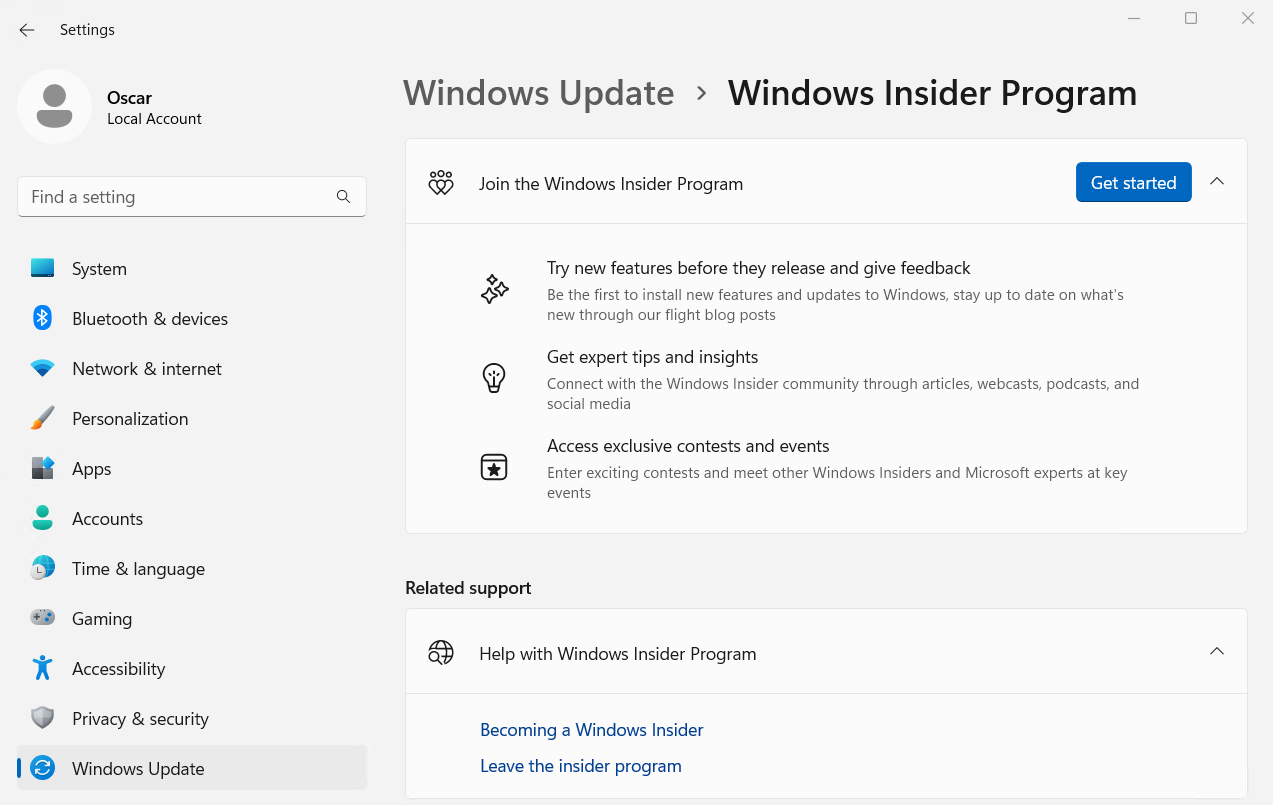This screenshot has width=1273, height=805.
Task: Click the Personalization paintbrush icon
Action: pyautogui.click(x=42, y=418)
